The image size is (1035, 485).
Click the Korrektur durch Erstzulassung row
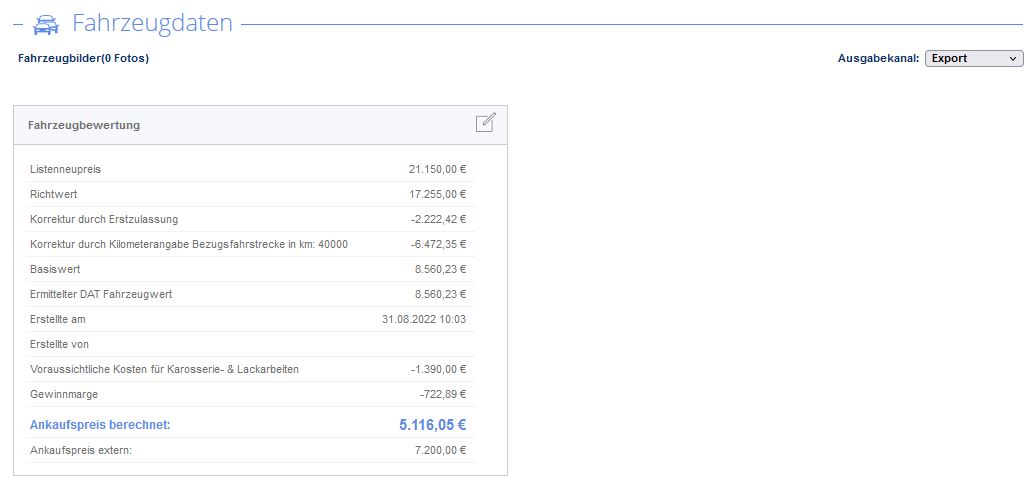[x=250, y=220]
